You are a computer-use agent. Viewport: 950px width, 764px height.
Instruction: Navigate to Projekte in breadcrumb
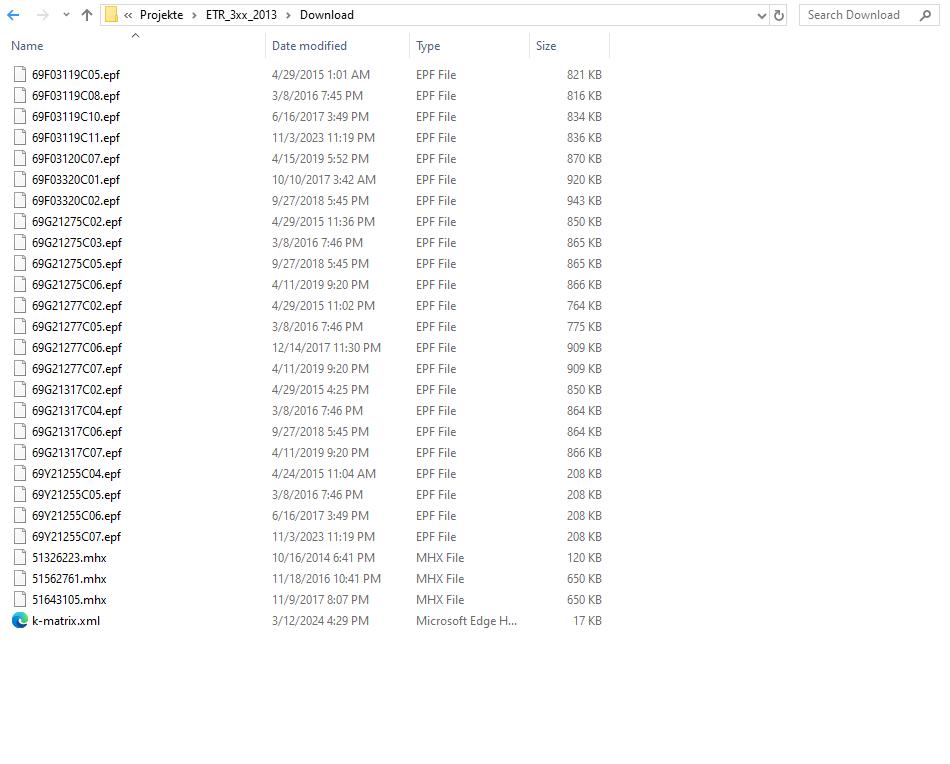[161, 15]
